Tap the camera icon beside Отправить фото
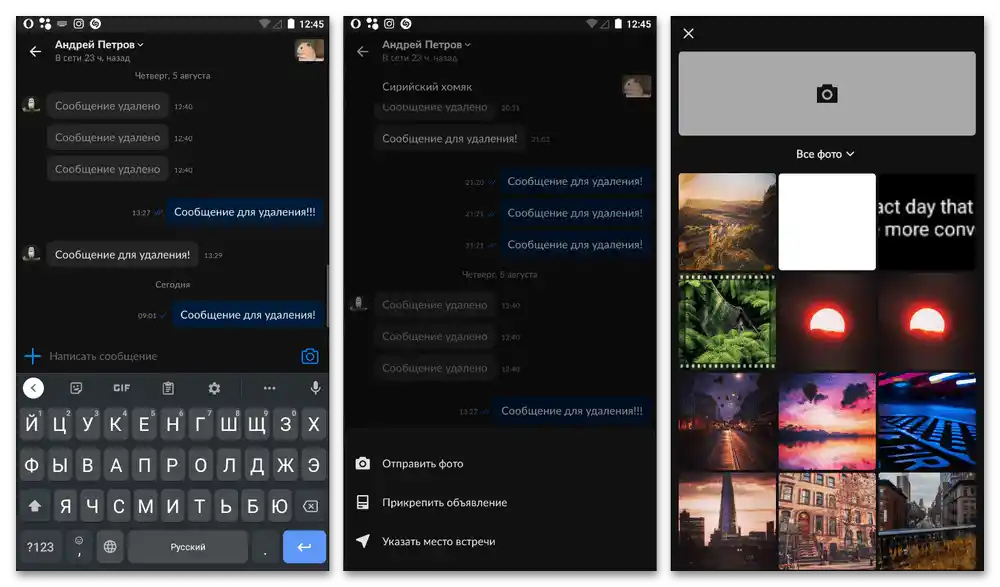 coord(362,463)
